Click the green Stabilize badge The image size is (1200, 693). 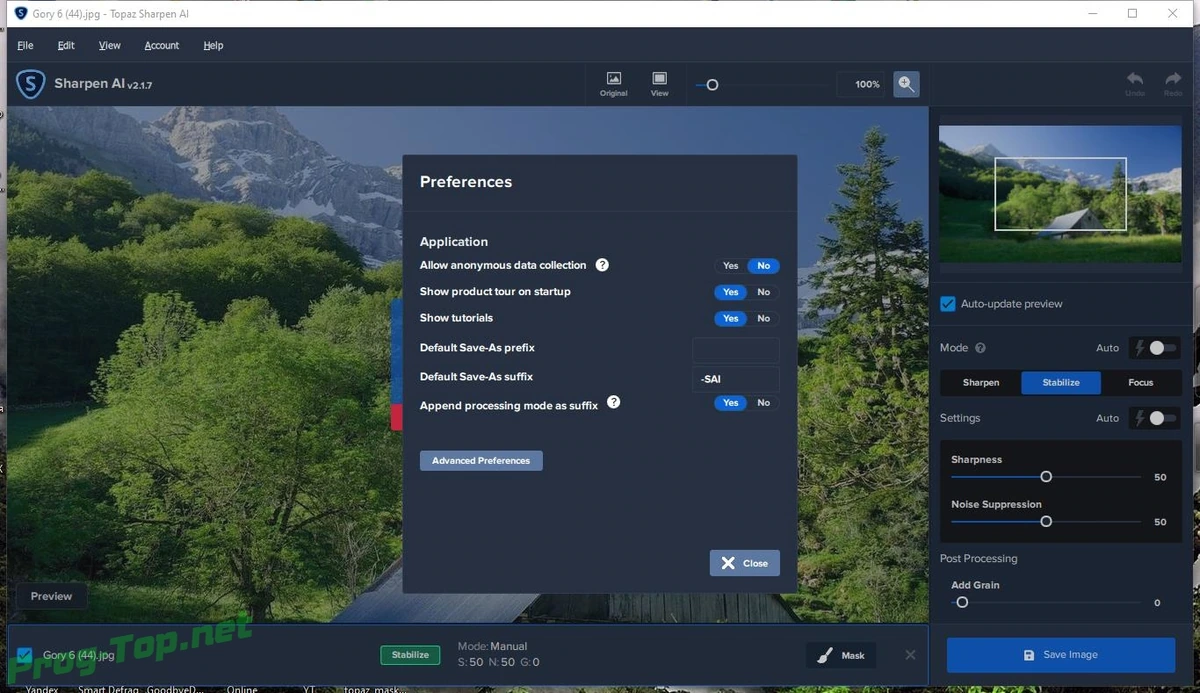tap(410, 655)
